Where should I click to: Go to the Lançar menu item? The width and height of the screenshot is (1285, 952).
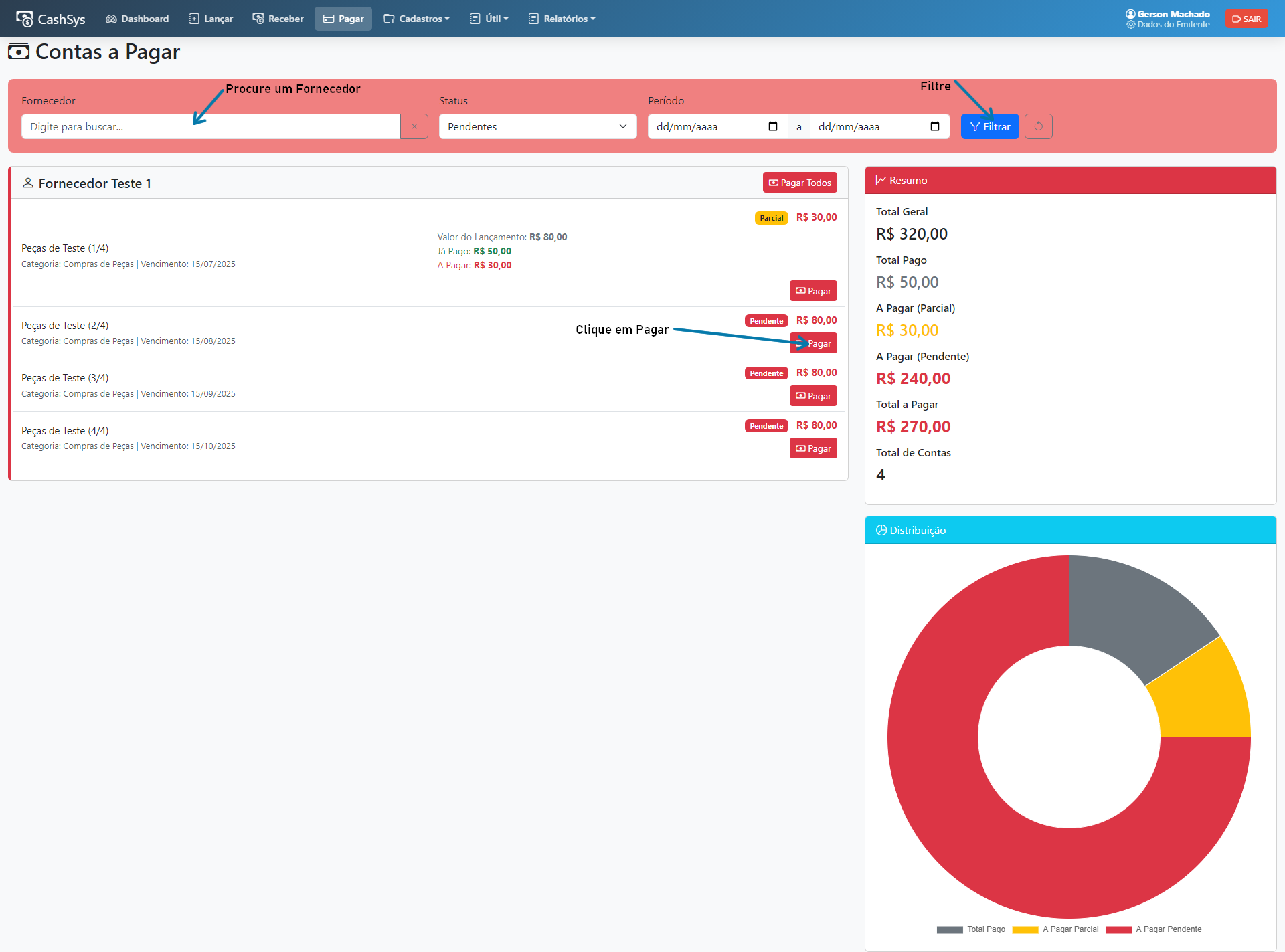coord(211,19)
